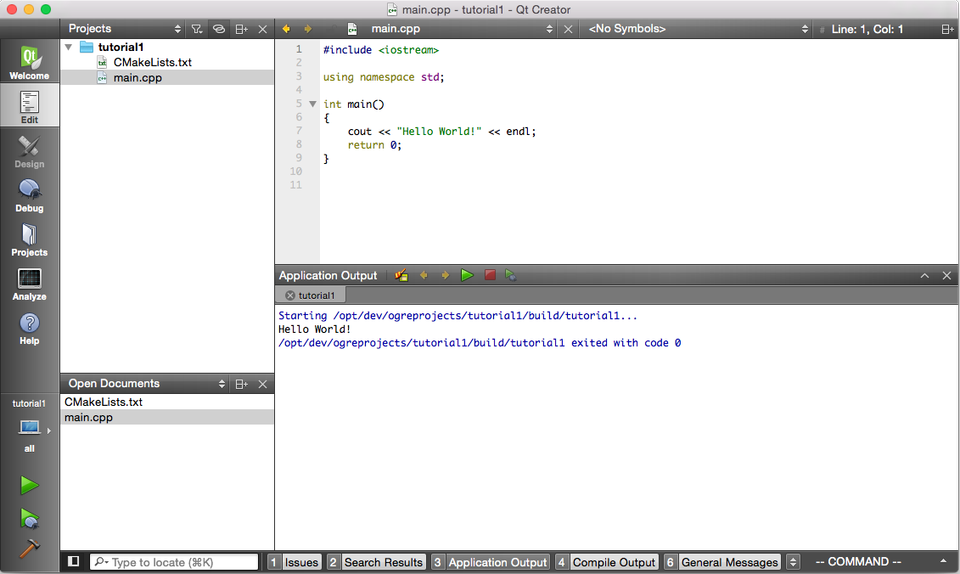Collapse the tutorial1 project tree

68,47
